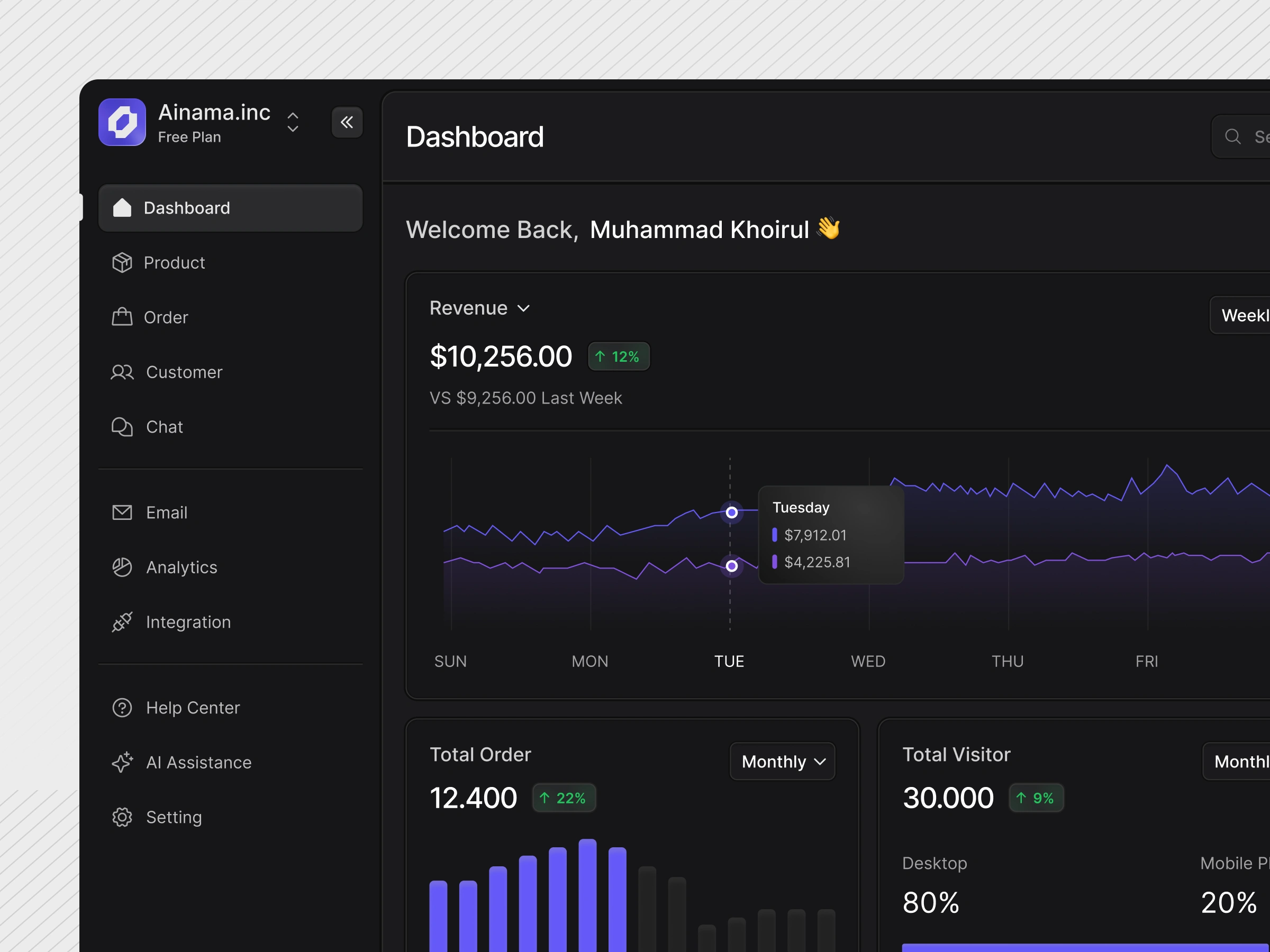1270x952 pixels.
Task: Click the Chat bubble icon
Action: pyautogui.click(x=122, y=427)
